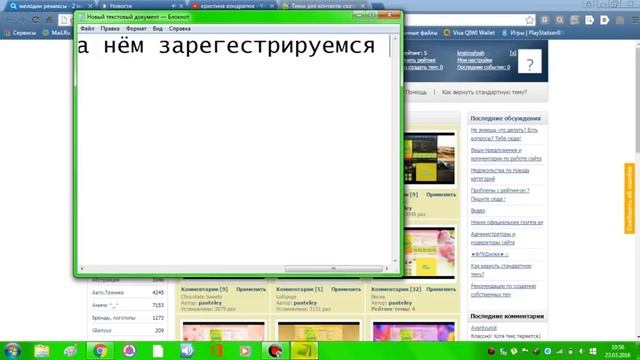This screenshot has height=360, width=640.
Task: Open the blank document taskbar icon
Action: pyautogui.click(x=158, y=351)
